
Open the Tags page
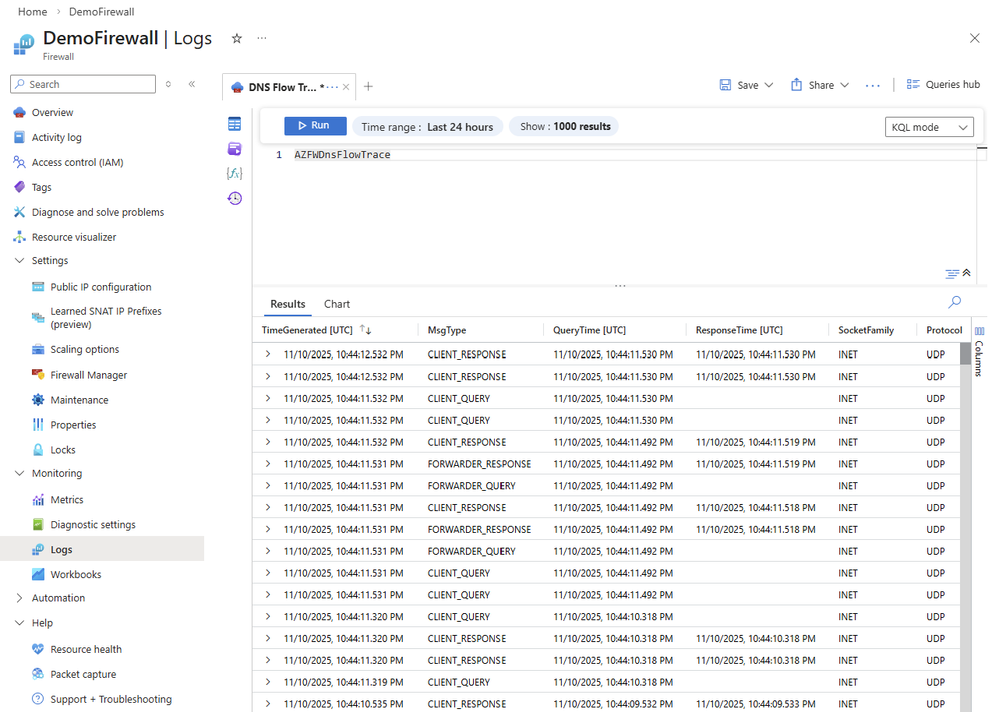click(x=41, y=187)
